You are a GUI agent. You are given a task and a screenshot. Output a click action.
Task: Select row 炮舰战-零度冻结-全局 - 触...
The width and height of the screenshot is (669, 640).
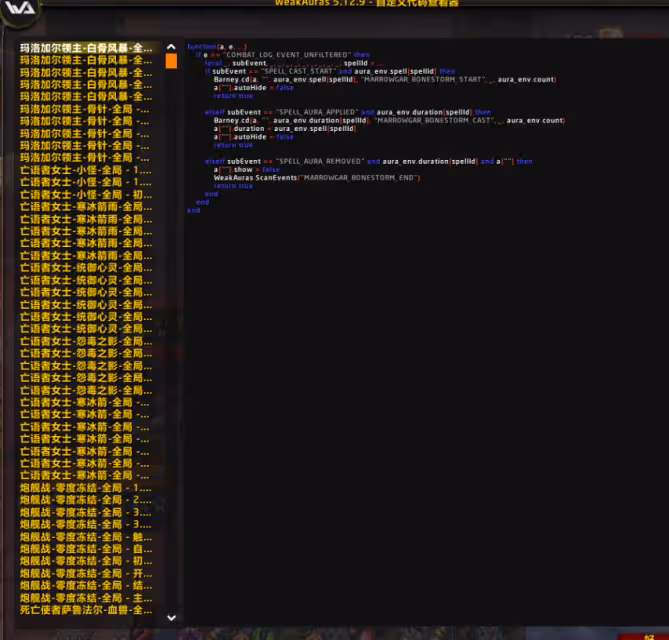[86, 537]
